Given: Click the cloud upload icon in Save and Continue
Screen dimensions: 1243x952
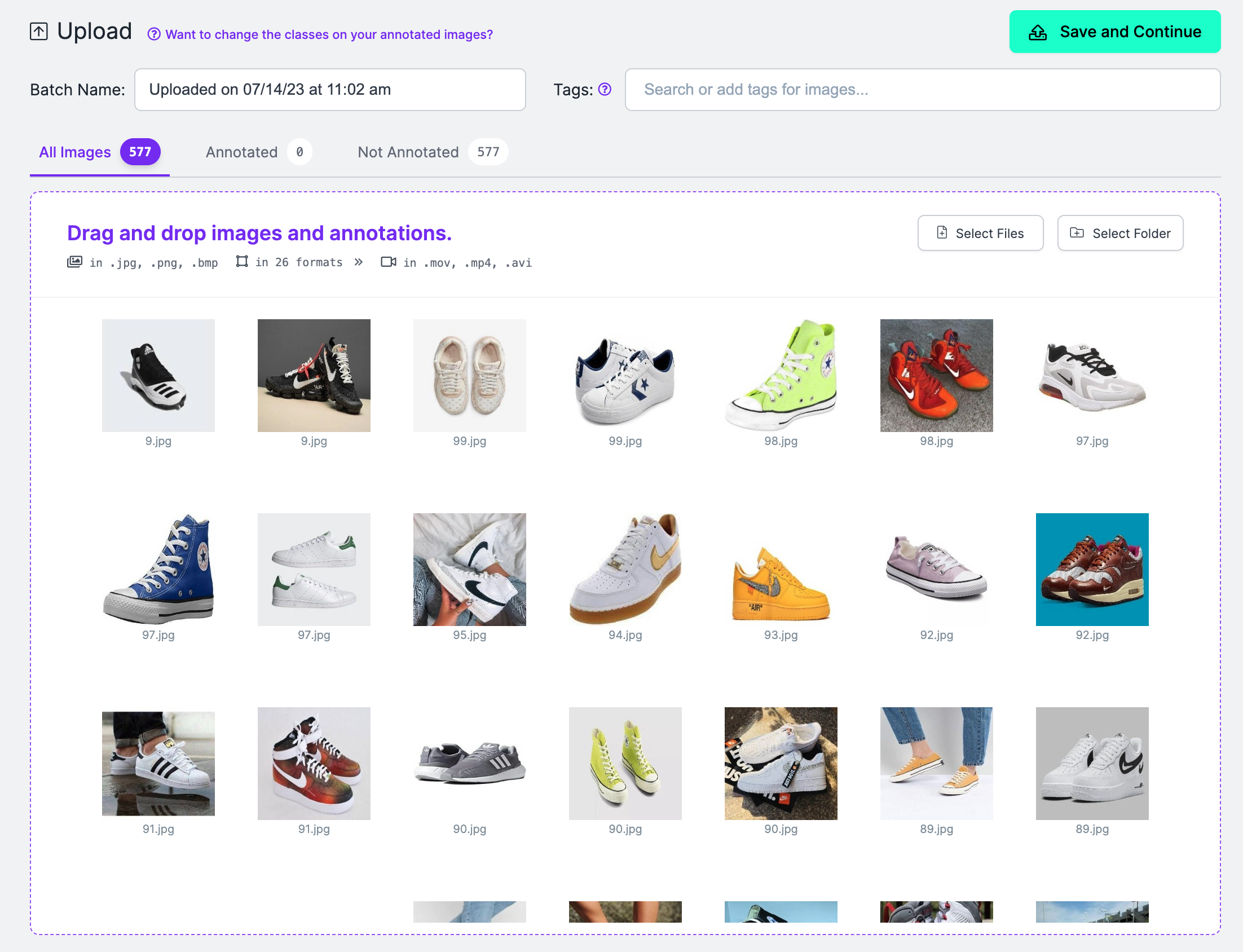Looking at the screenshot, I should click(x=1037, y=32).
